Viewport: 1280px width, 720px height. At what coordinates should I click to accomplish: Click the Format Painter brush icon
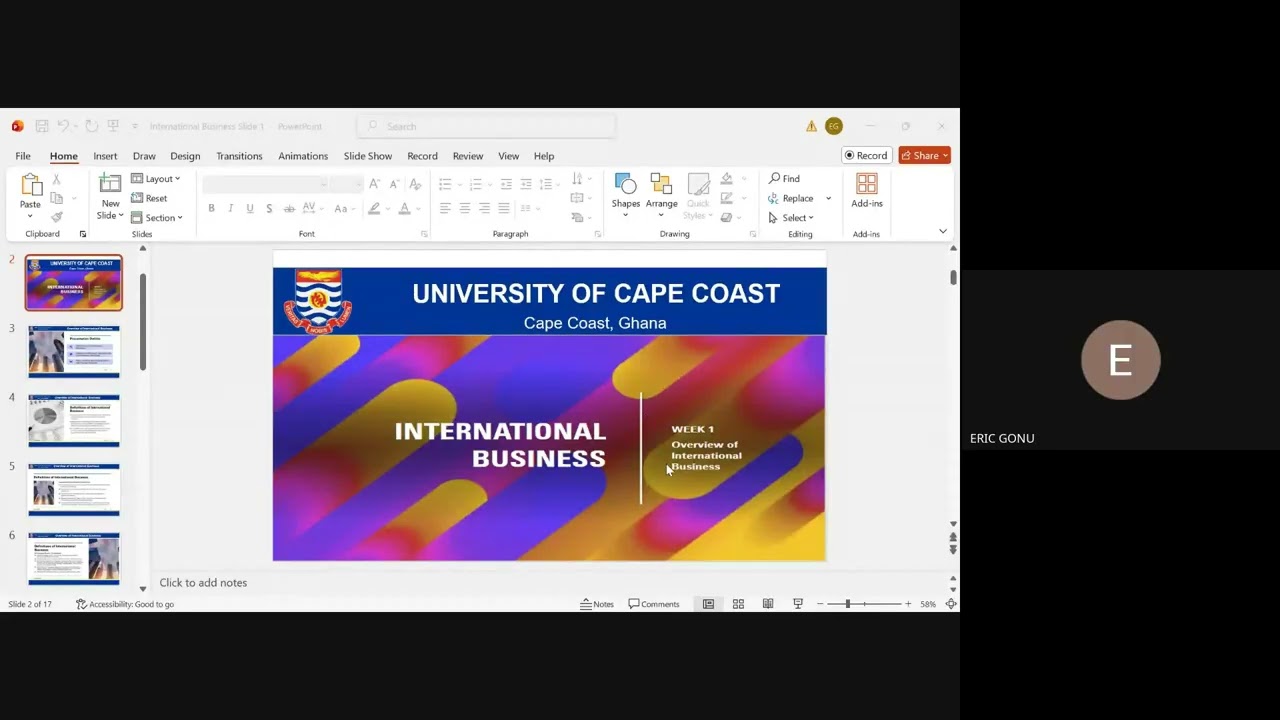56,217
